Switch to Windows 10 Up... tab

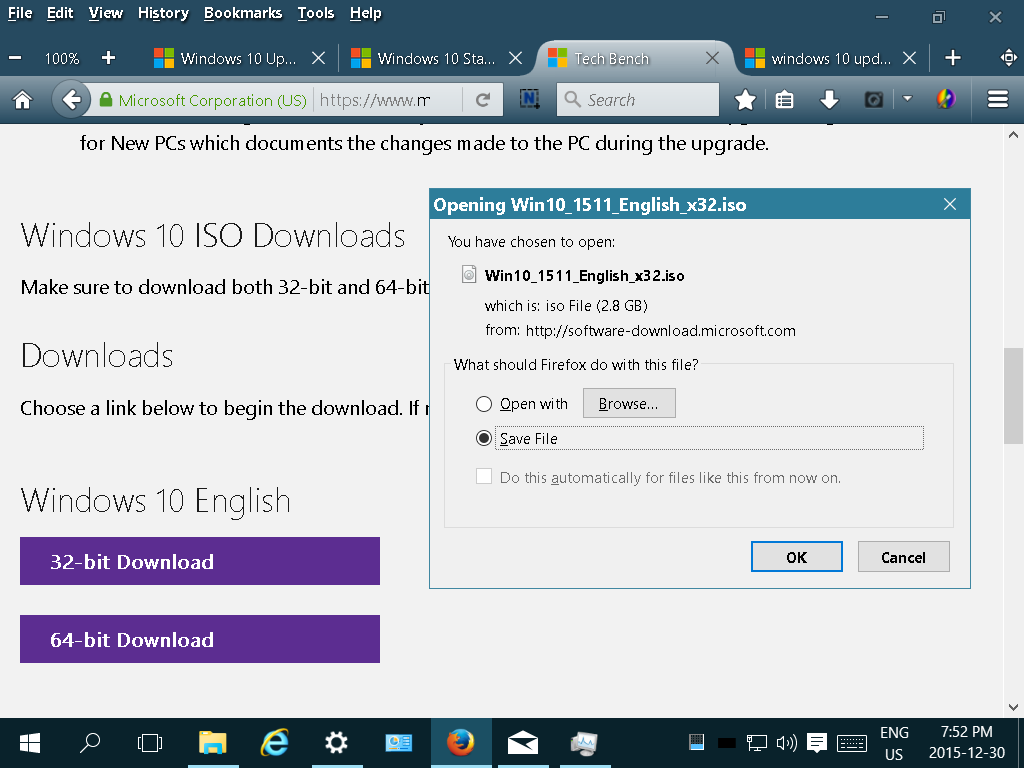(x=239, y=58)
